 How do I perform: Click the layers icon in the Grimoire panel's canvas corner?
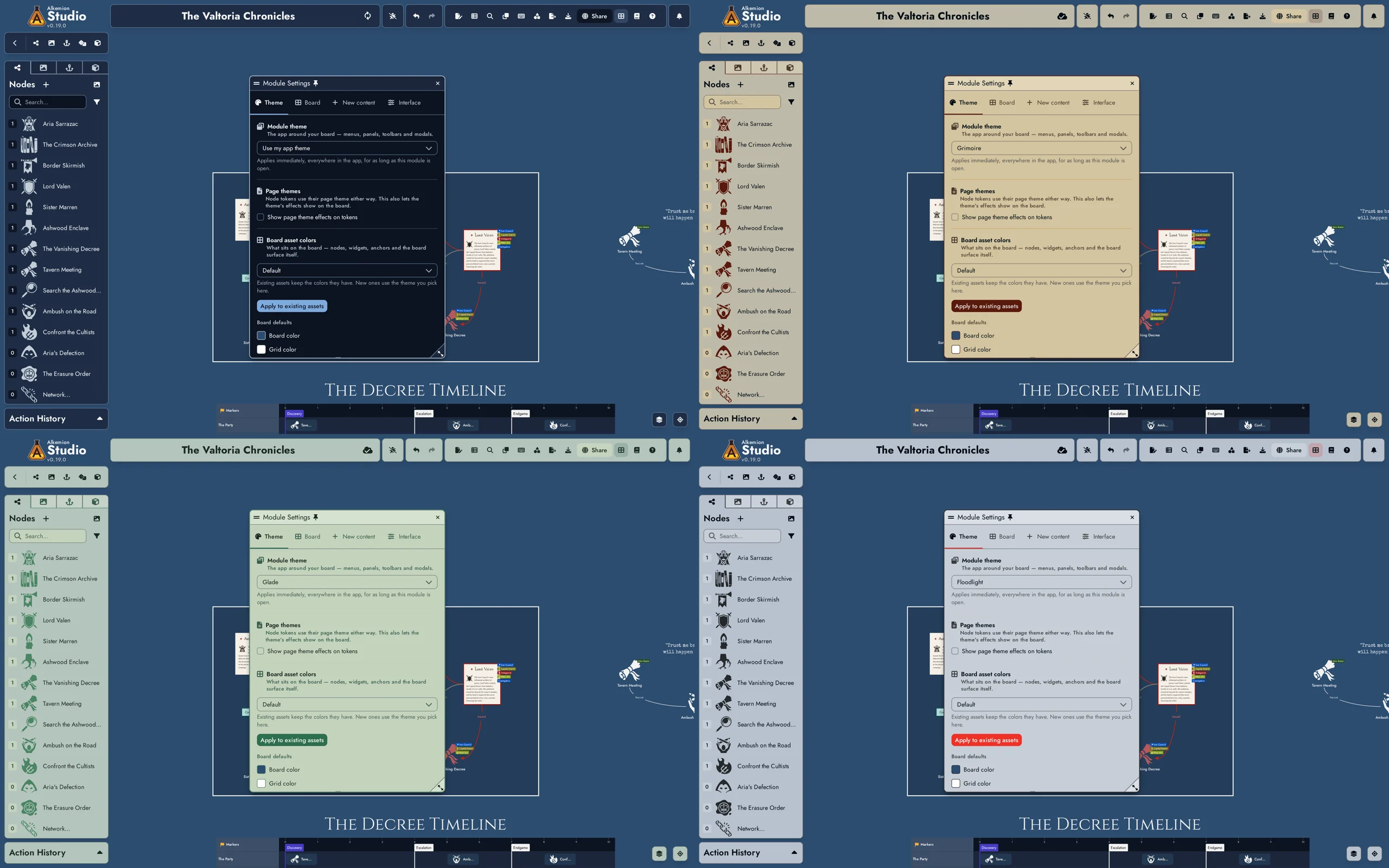[x=1353, y=420]
